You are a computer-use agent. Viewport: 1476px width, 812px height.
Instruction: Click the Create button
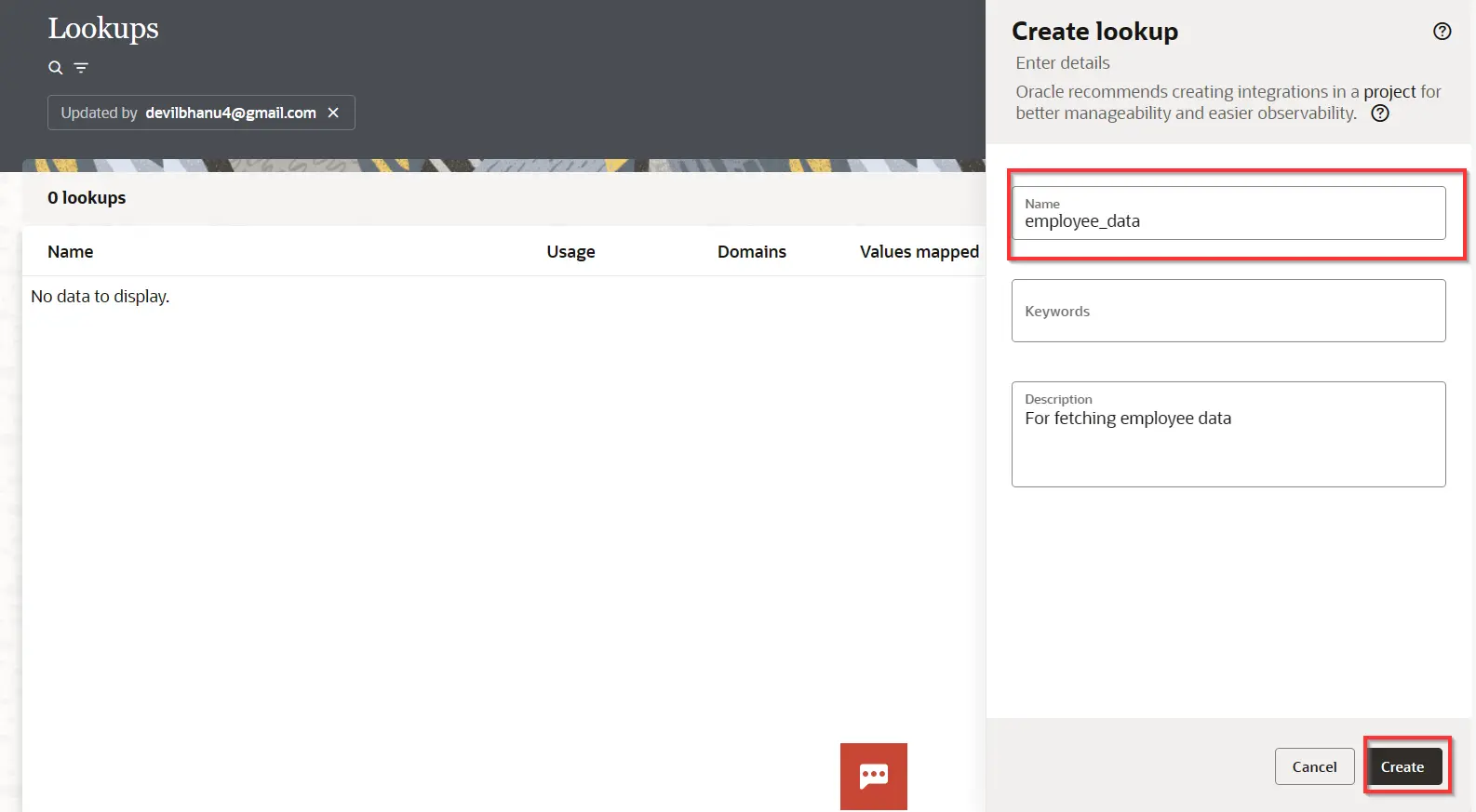(x=1402, y=766)
